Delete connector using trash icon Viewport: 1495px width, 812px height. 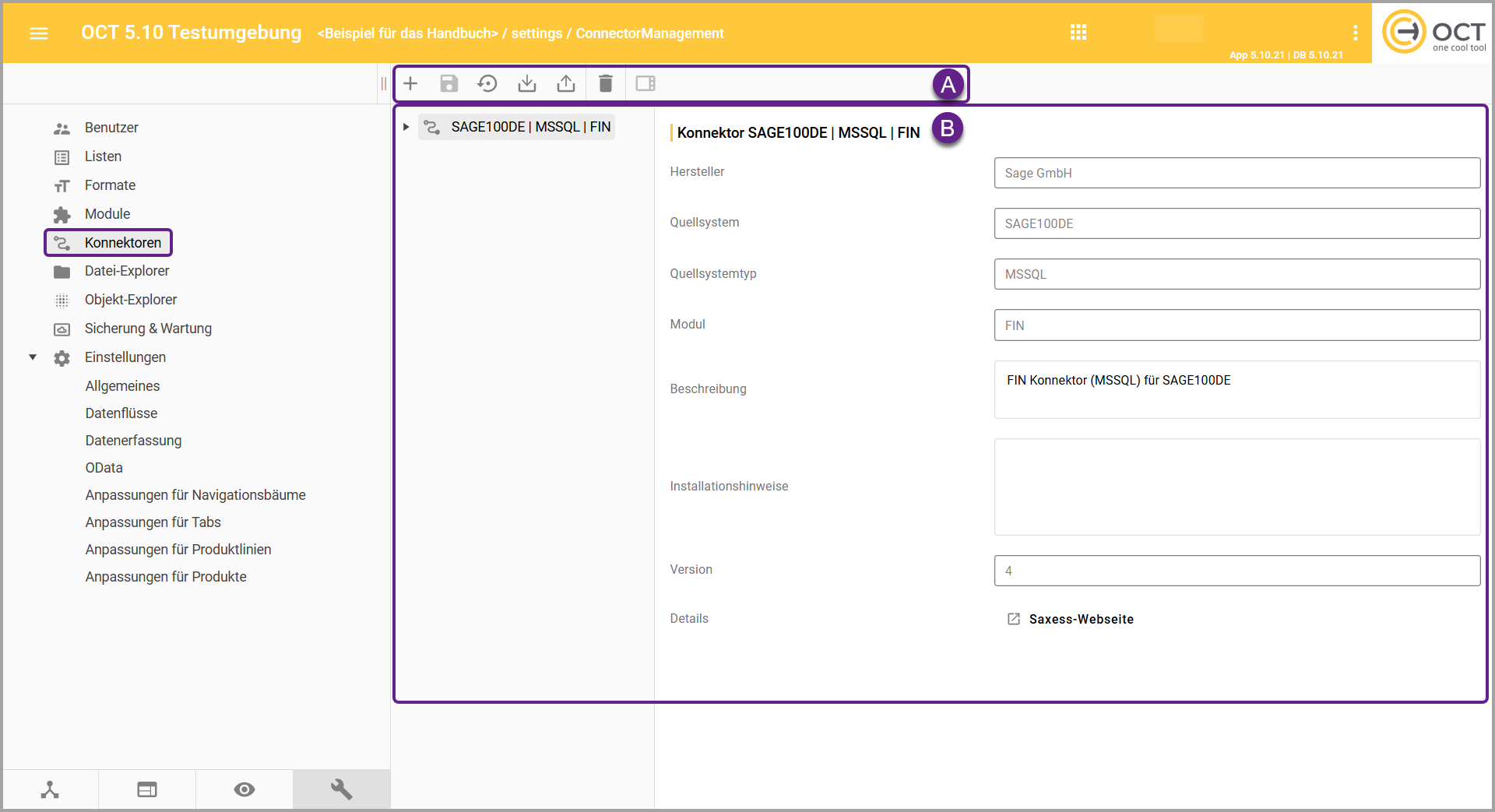(x=606, y=83)
